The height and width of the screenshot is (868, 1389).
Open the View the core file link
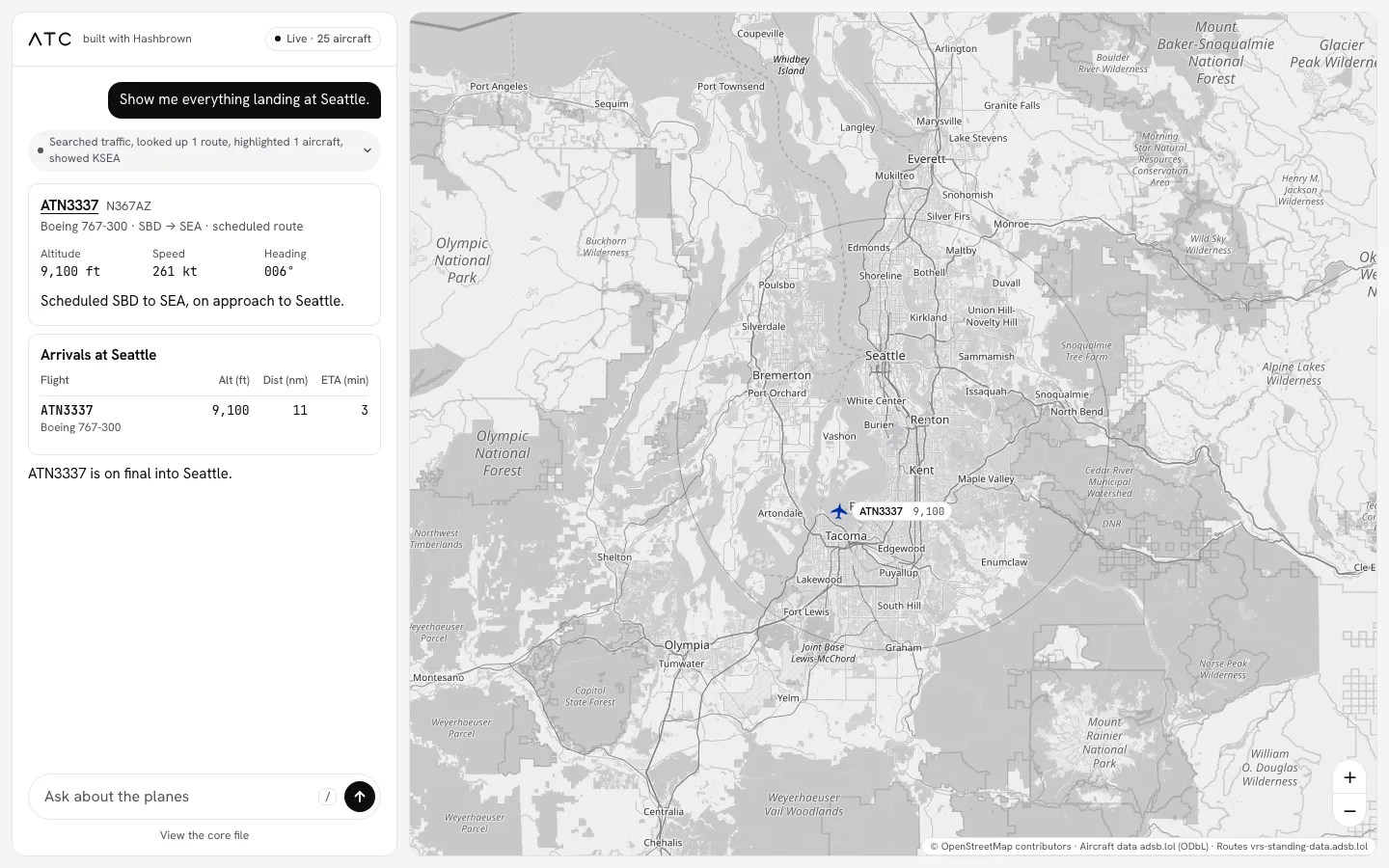[x=204, y=835]
